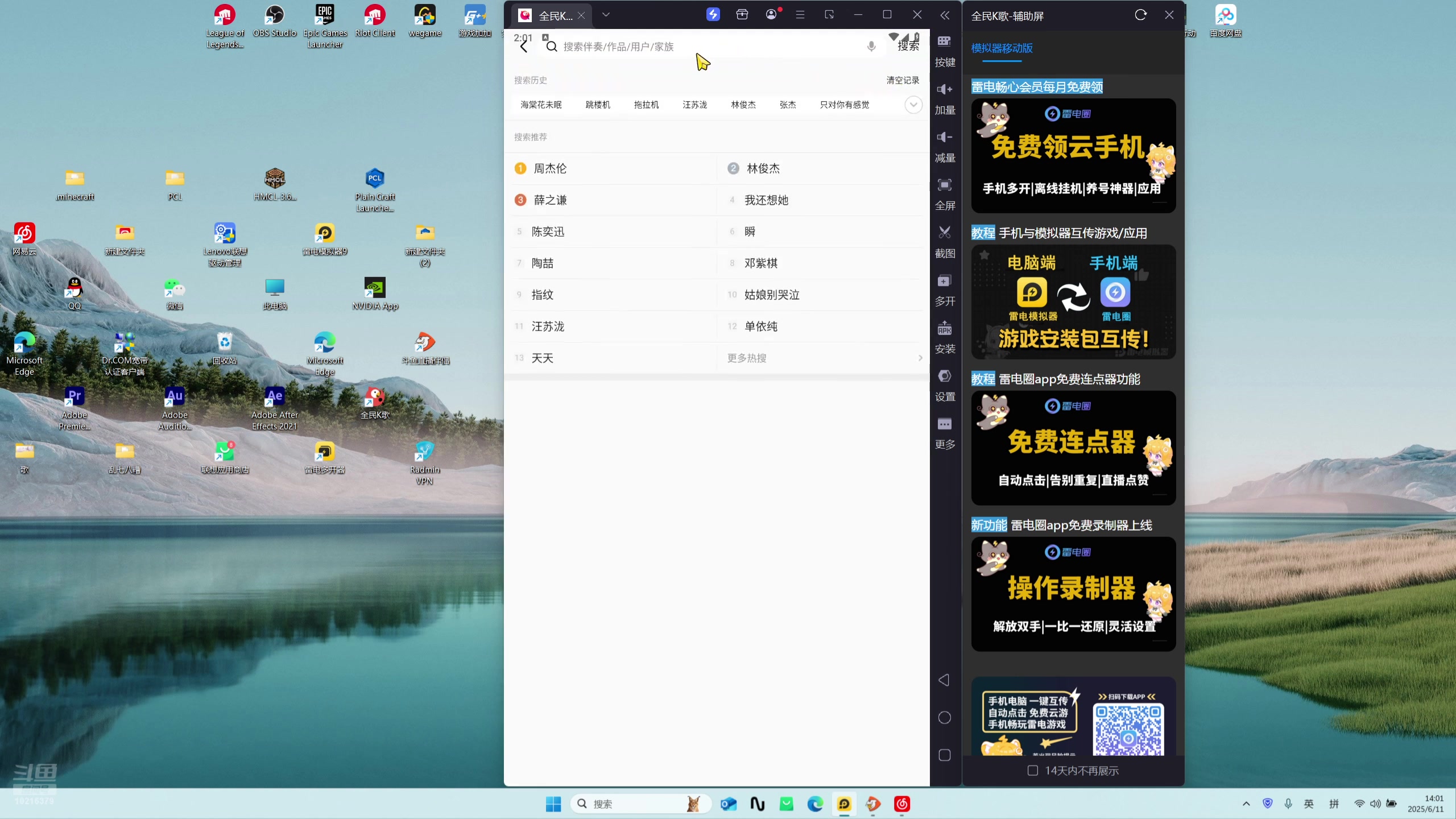Select history item 只对你有感觉
This screenshot has width=1456, height=819.
(845, 105)
